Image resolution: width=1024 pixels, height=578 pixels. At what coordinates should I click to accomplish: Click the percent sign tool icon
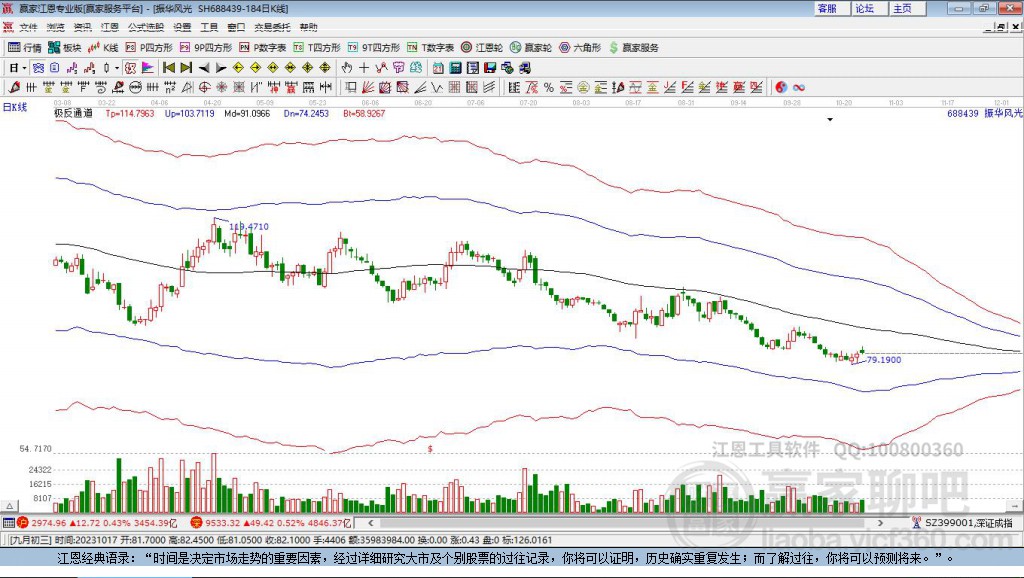point(549,88)
